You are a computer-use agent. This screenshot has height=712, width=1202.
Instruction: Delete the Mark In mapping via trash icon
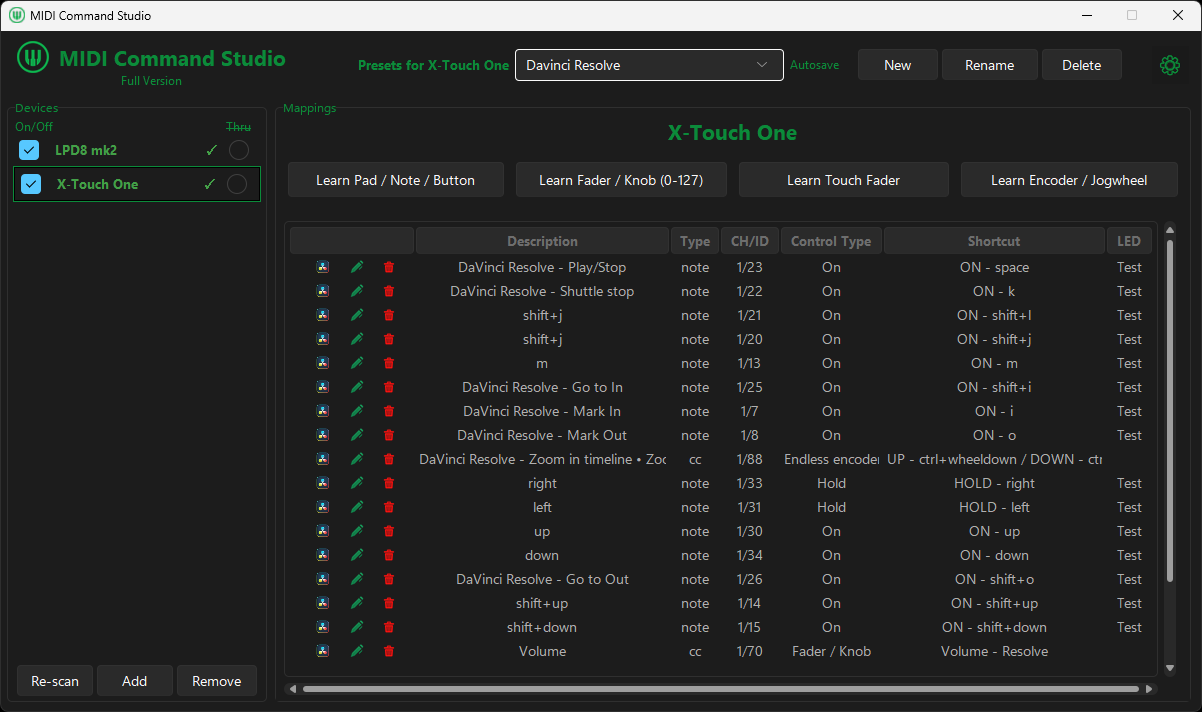[x=388, y=411]
